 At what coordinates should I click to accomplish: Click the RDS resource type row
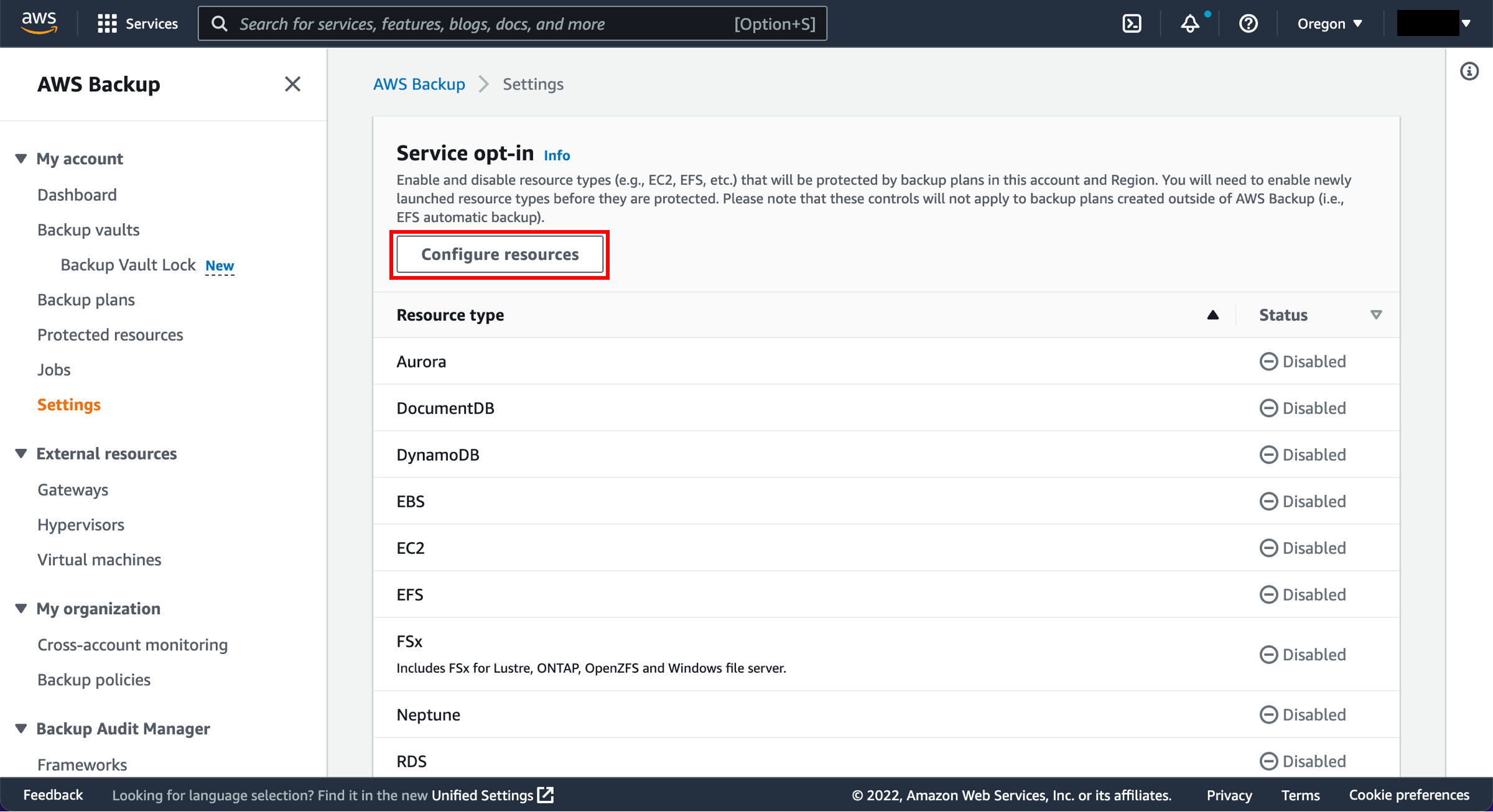[x=886, y=757]
